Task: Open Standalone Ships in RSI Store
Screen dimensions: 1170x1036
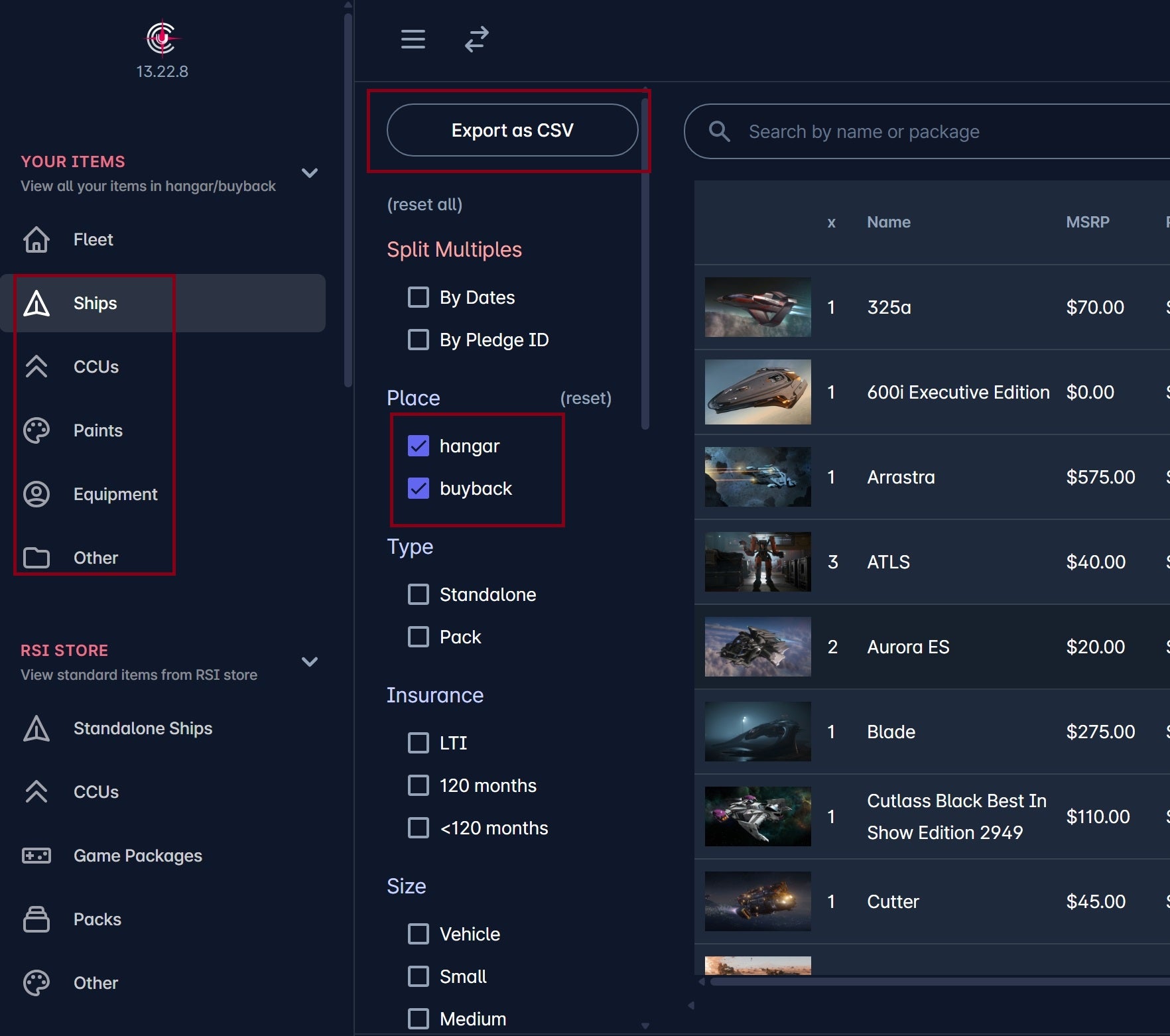Action: click(x=143, y=728)
